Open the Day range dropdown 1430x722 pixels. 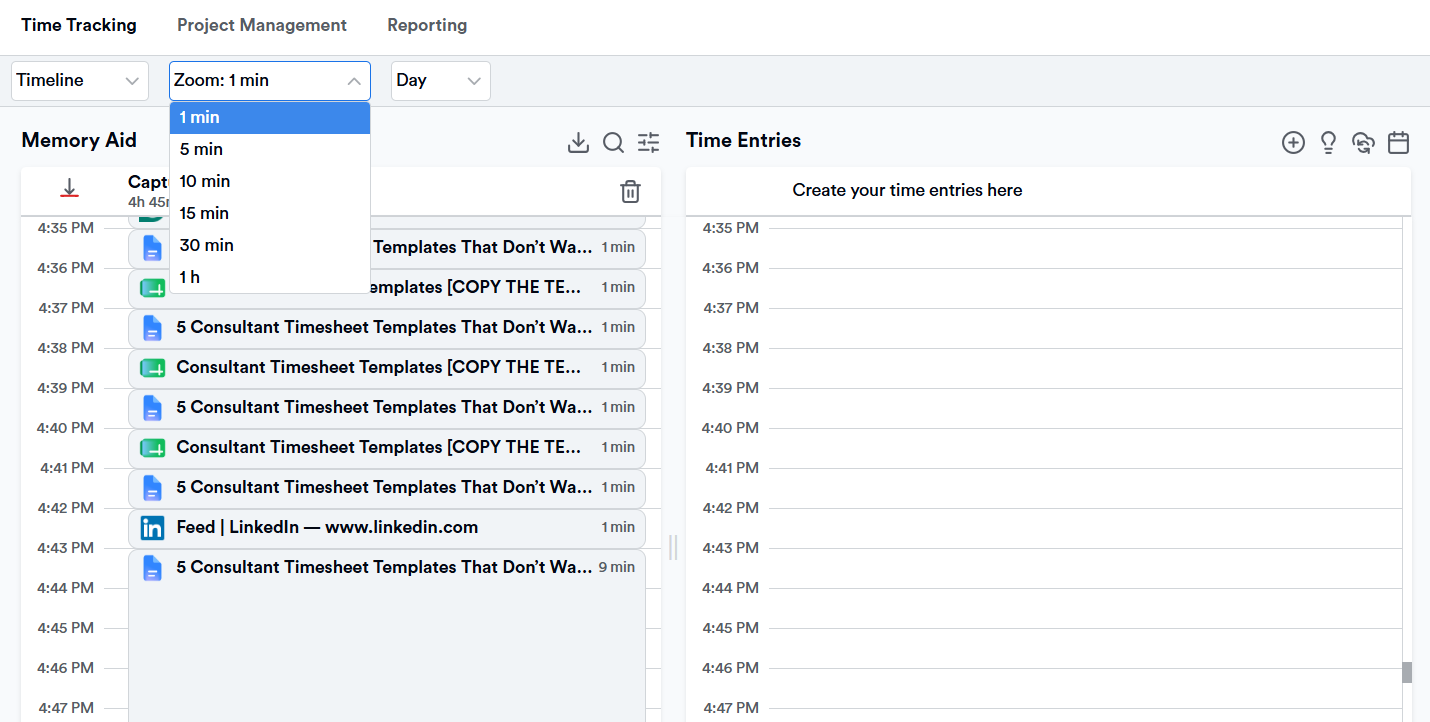441,81
